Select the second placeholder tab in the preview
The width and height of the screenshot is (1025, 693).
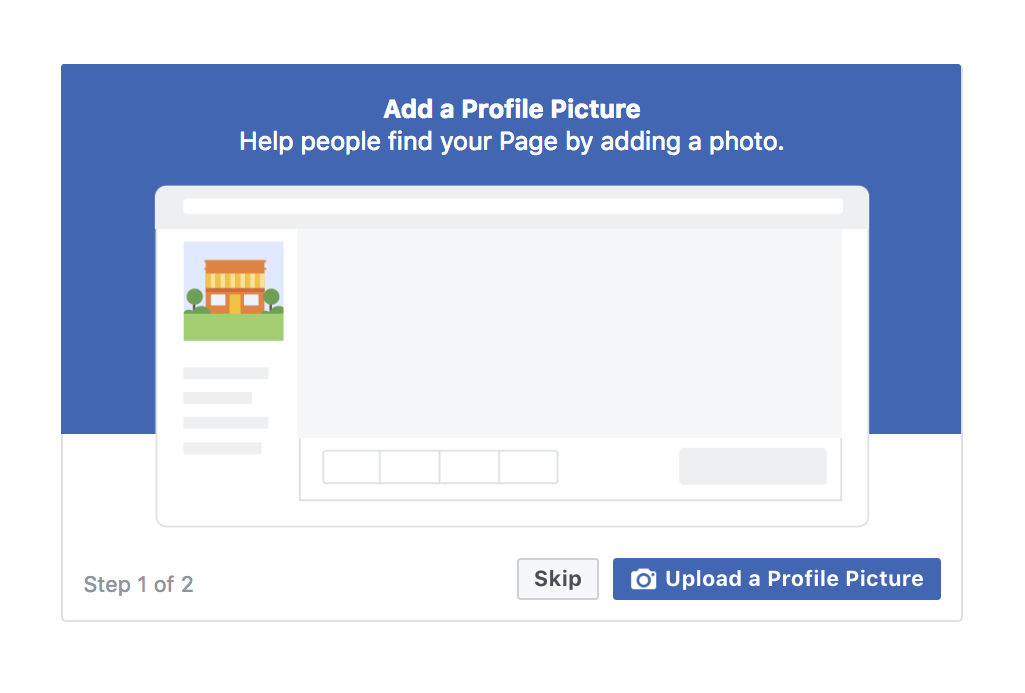coord(409,466)
